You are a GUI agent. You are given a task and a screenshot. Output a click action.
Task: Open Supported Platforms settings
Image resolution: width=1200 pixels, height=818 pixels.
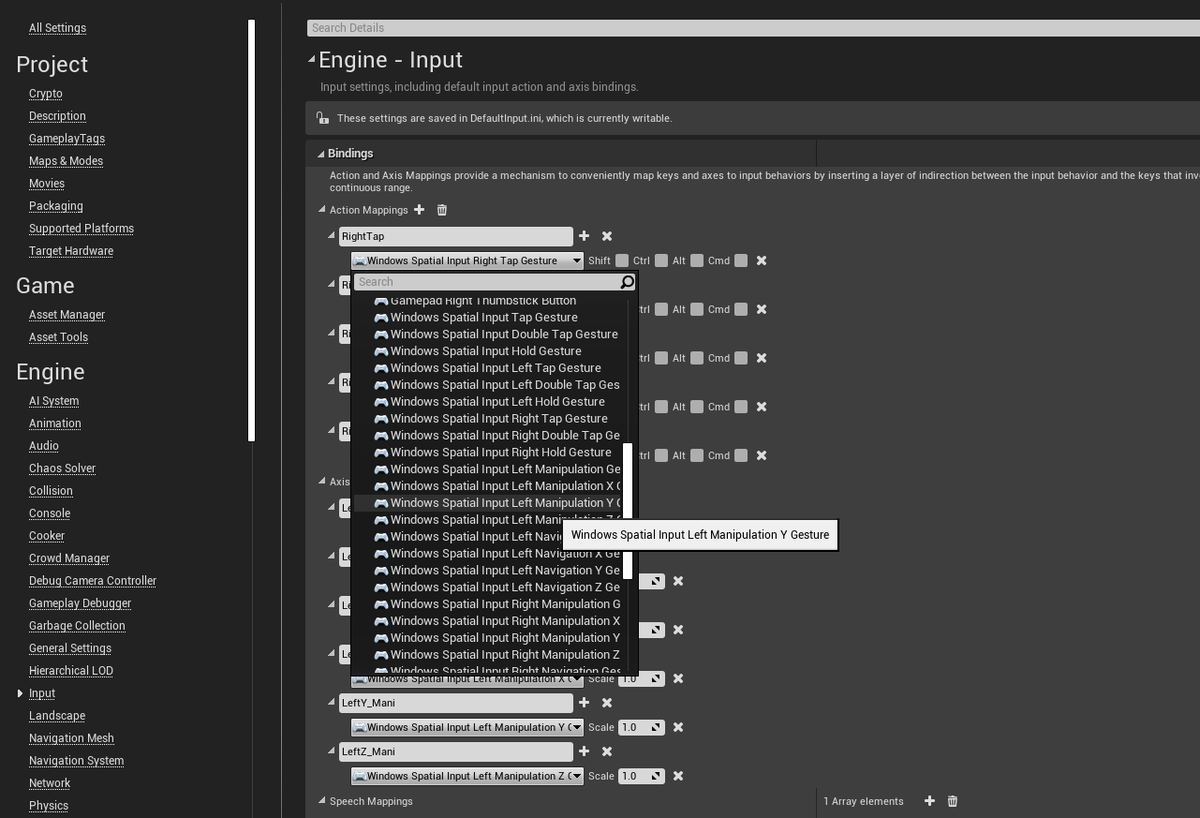click(x=81, y=228)
